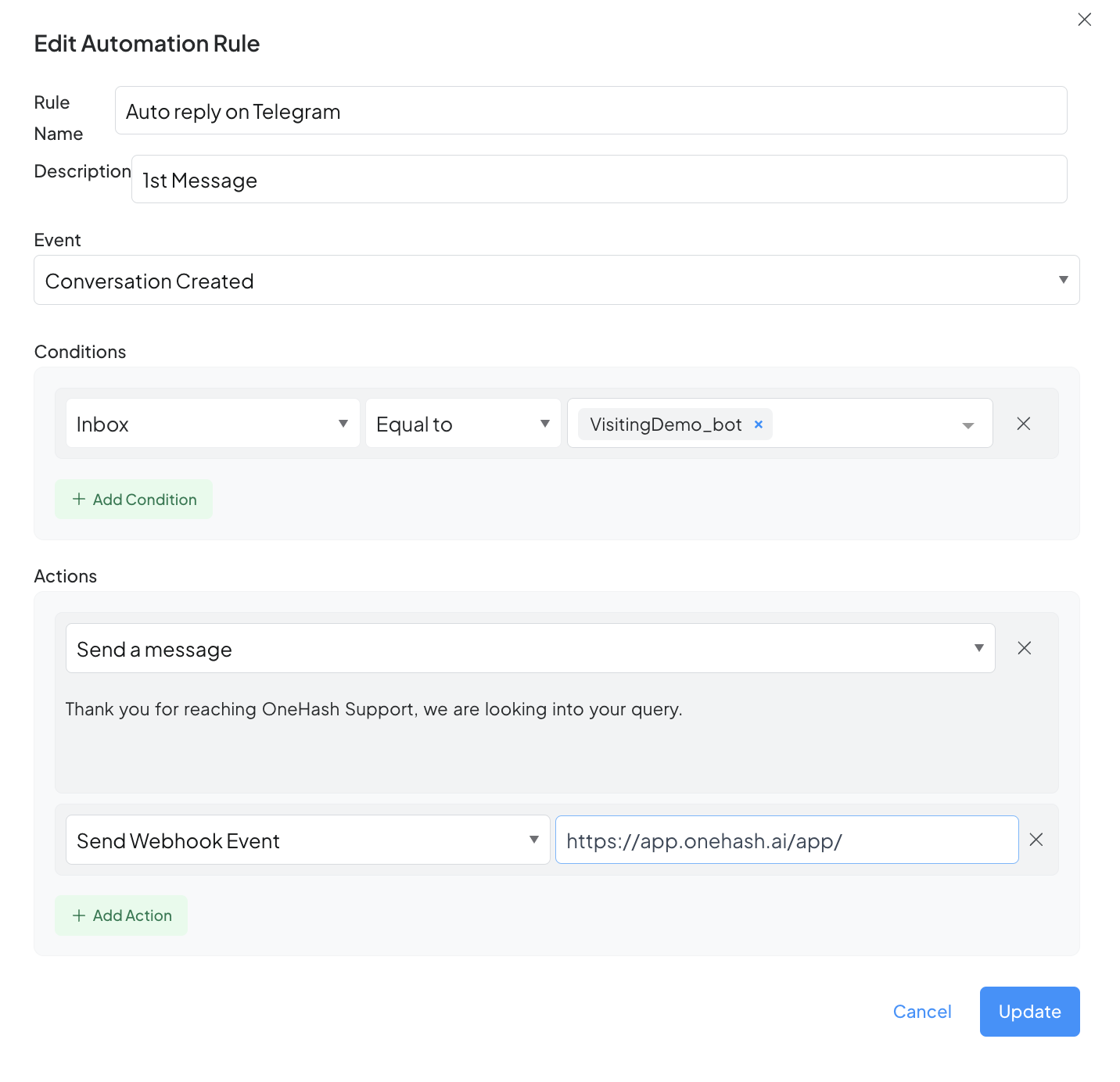Open the Event dropdown showing Conversation Created
Screen dimensions: 1120x1082
point(556,281)
